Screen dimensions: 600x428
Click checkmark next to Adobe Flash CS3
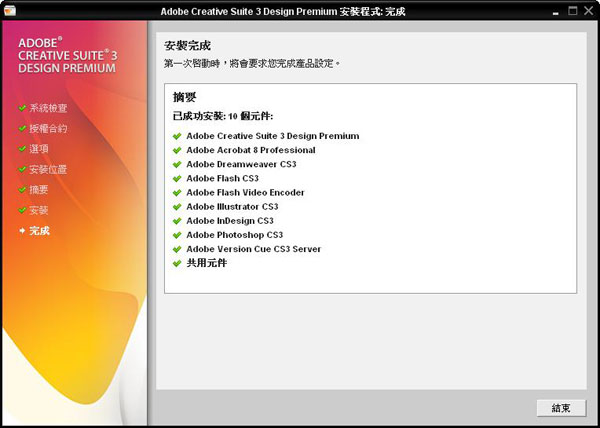(177, 179)
